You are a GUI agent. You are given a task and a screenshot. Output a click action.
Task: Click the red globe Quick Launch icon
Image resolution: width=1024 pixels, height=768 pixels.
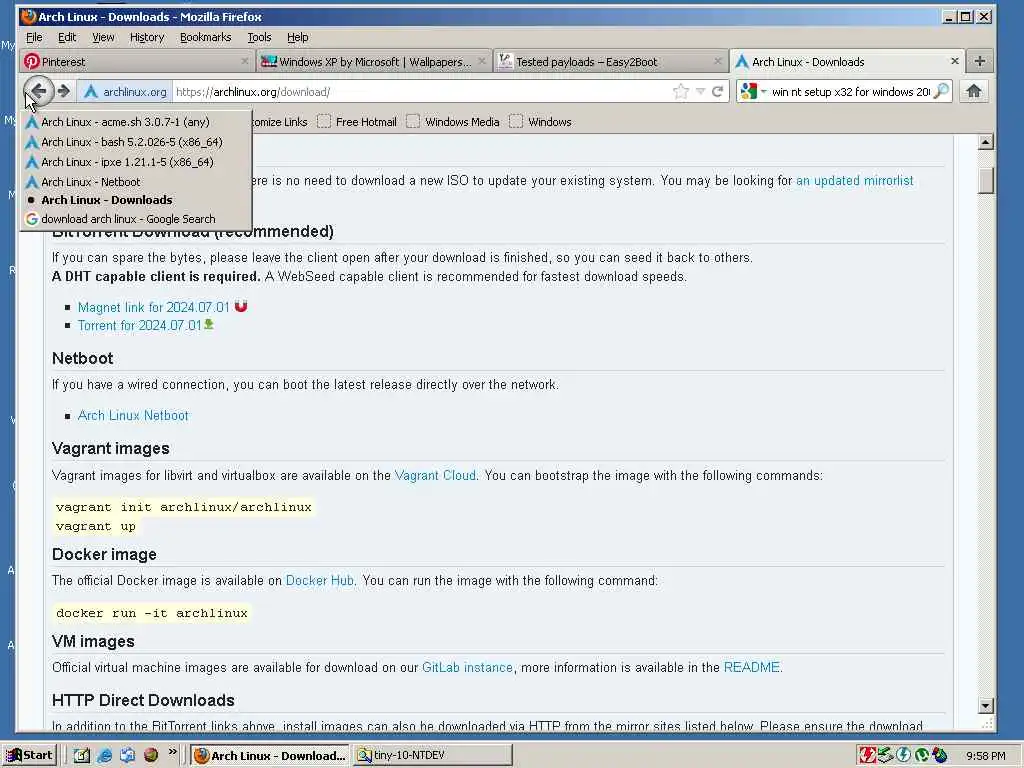pyautogui.click(x=151, y=755)
